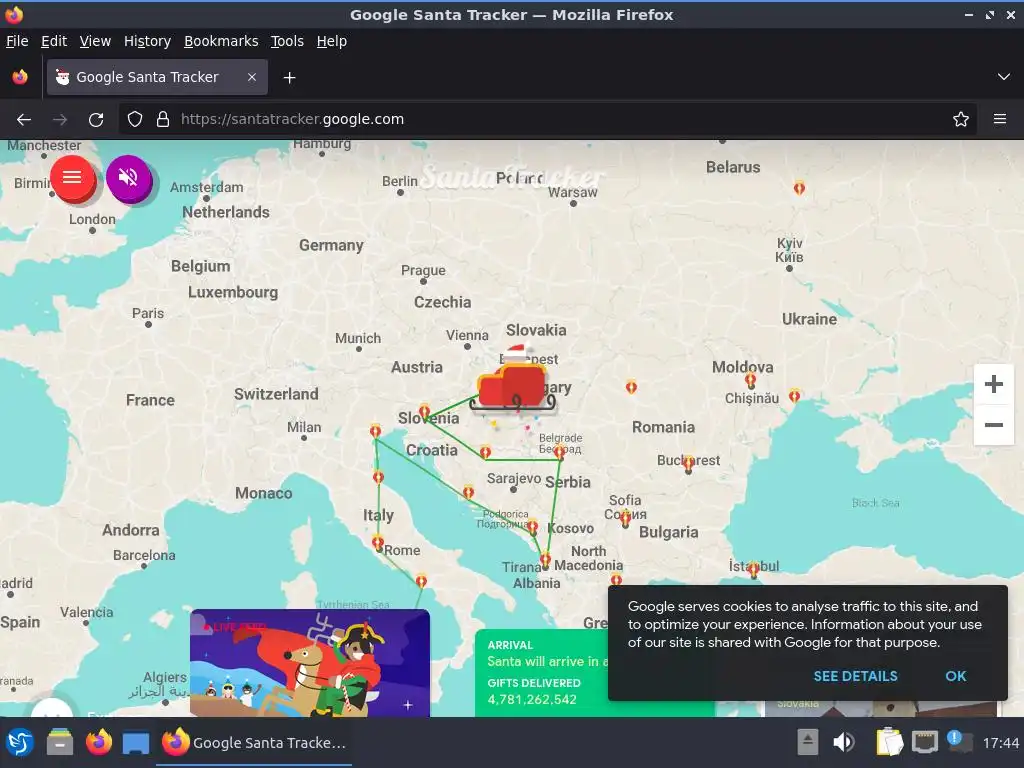Open the notification alert tray icon
The height and width of the screenshot is (768, 1024).
[x=959, y=741]
